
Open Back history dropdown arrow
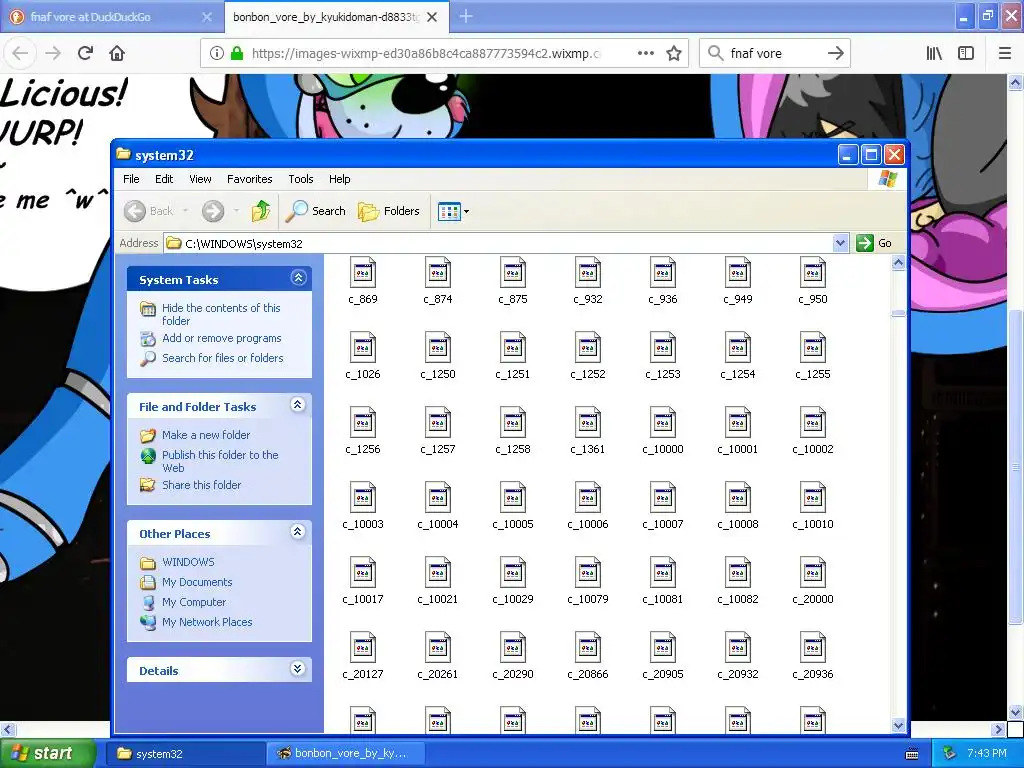[x=185, y=211]
